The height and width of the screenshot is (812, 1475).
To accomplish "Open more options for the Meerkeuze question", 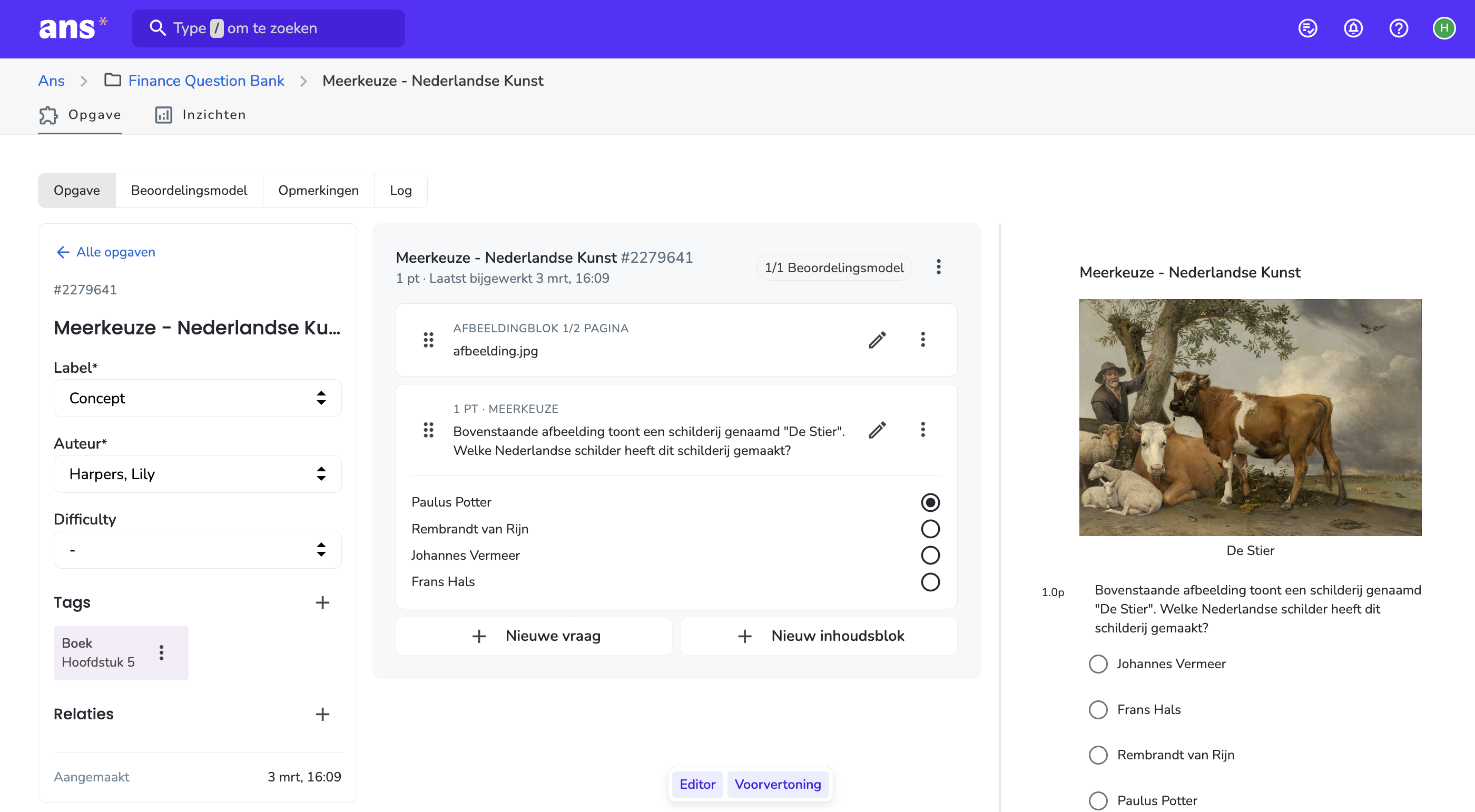I will click(922, 430).
